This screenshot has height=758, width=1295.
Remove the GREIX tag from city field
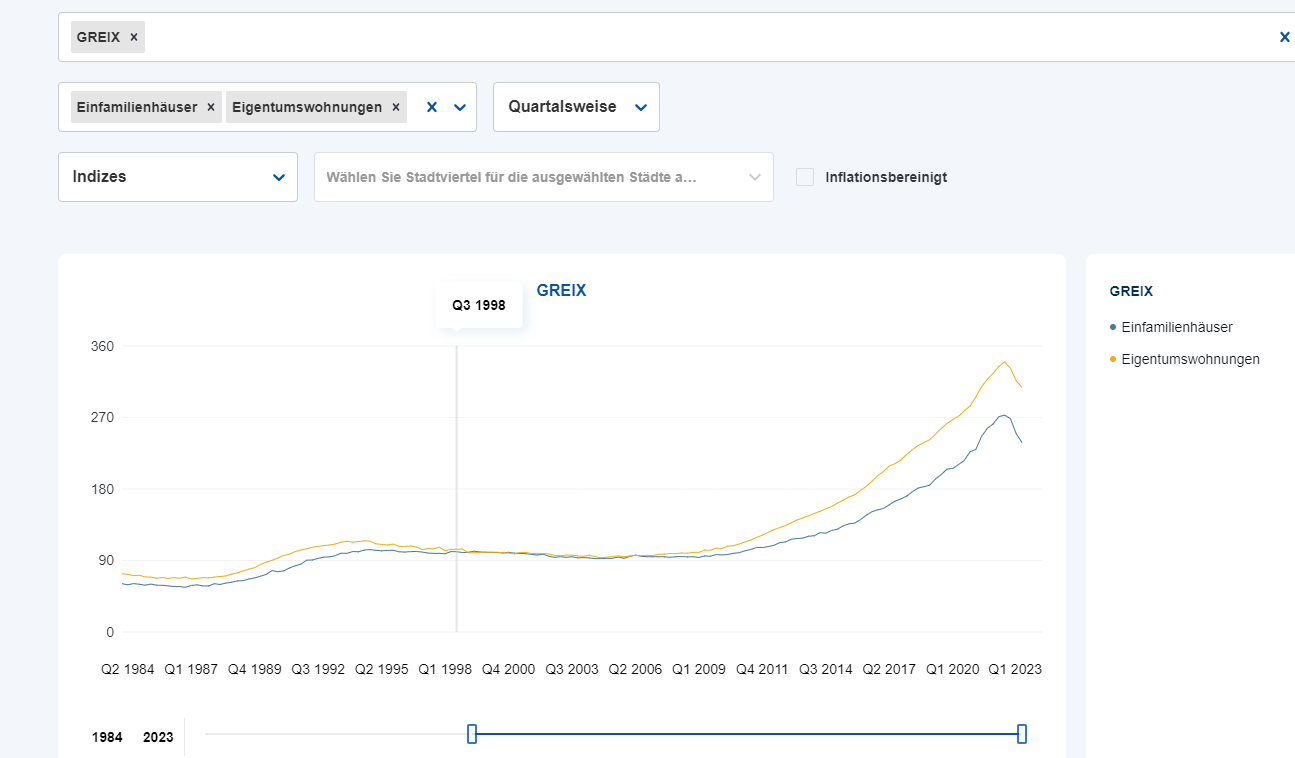[x=134, y=37]
